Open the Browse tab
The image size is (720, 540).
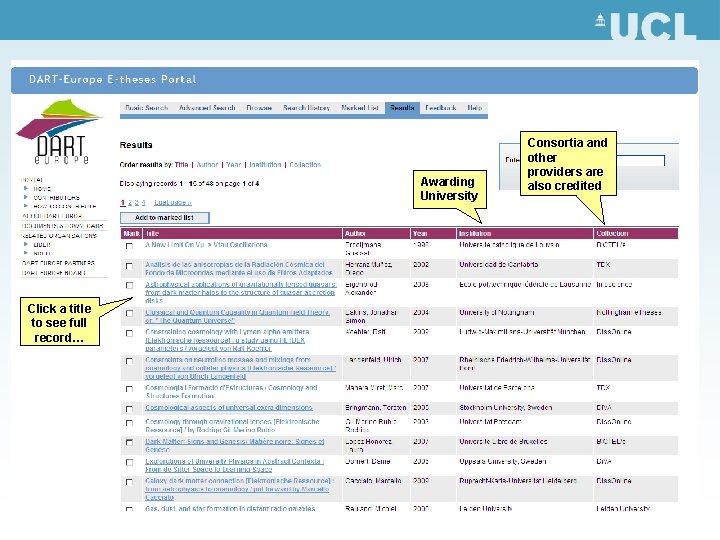(259, 108)
